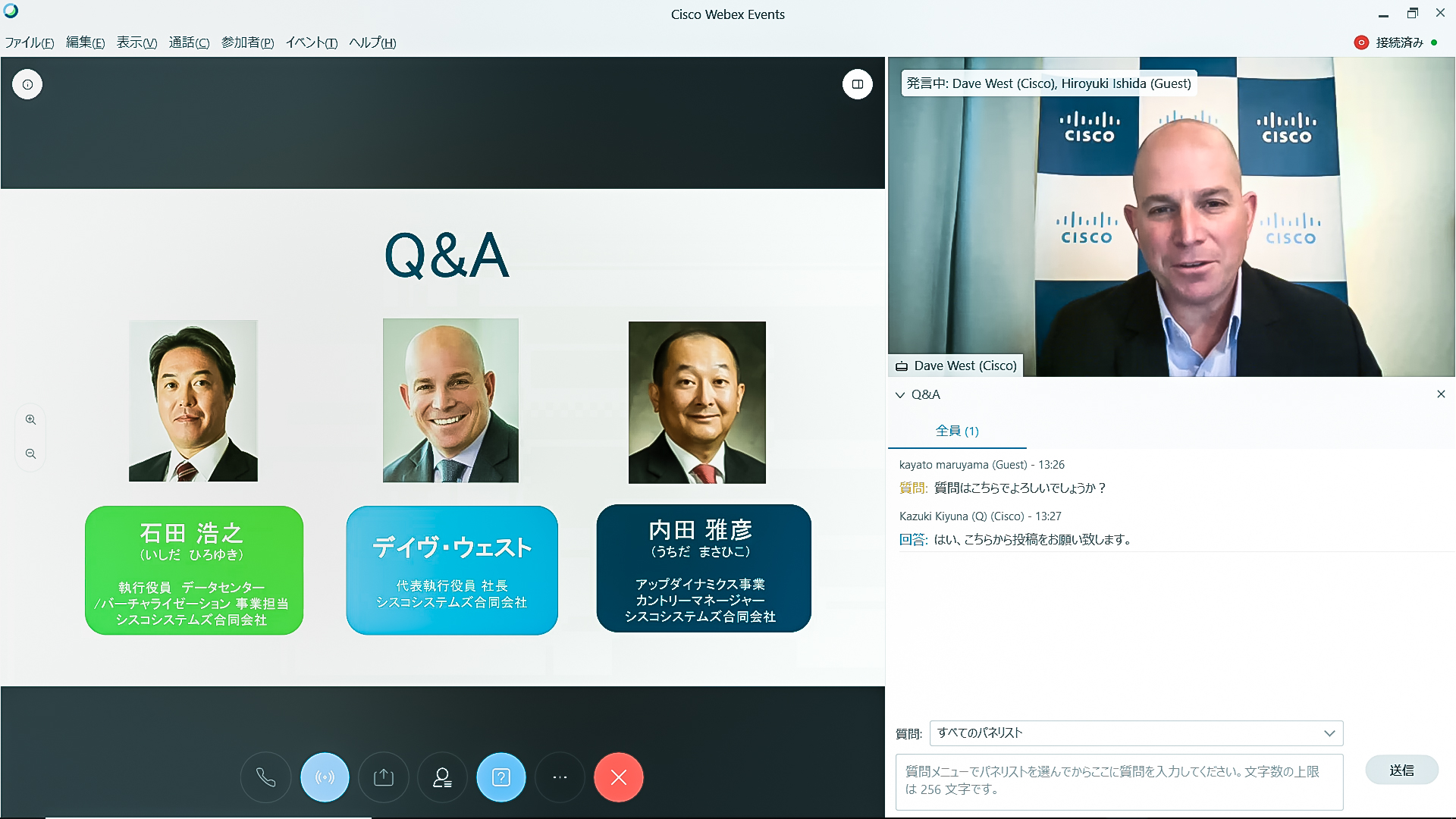The image size is (1456, 819).
Task: Click the event info icon
Action: click(x=27, y=84)
